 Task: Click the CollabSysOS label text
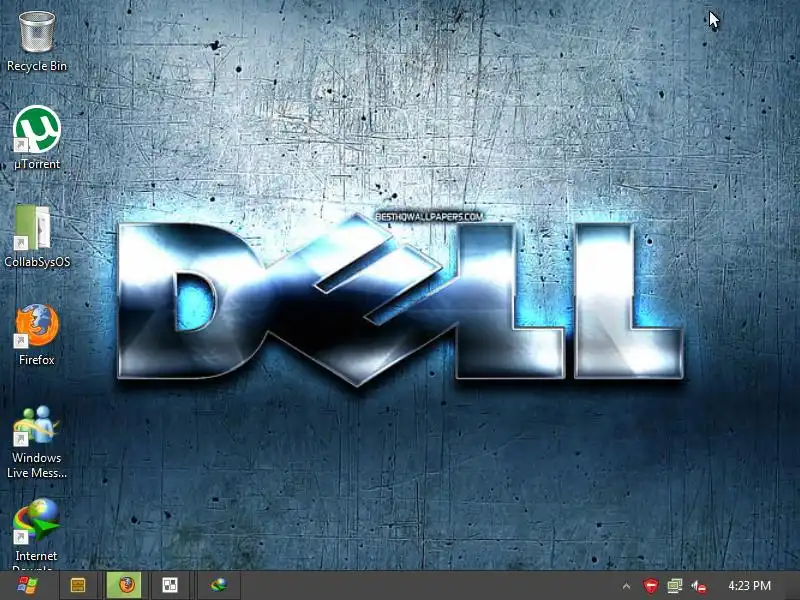(37, 262)
